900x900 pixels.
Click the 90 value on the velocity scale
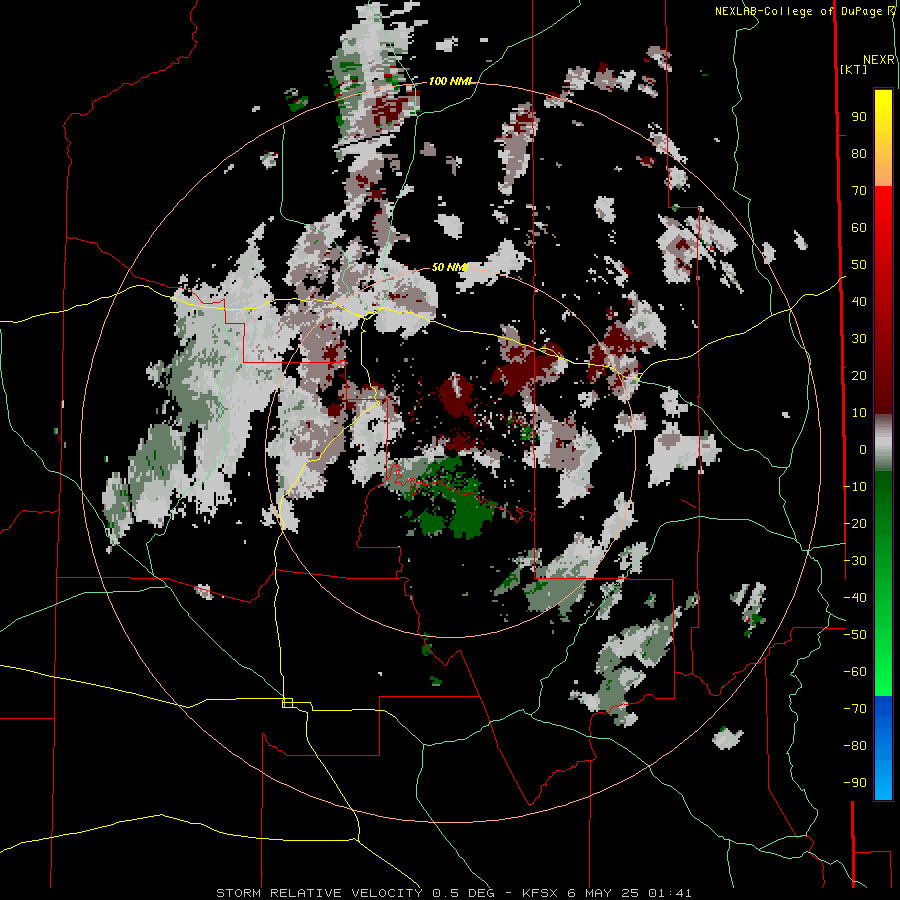tap(859, 117)
